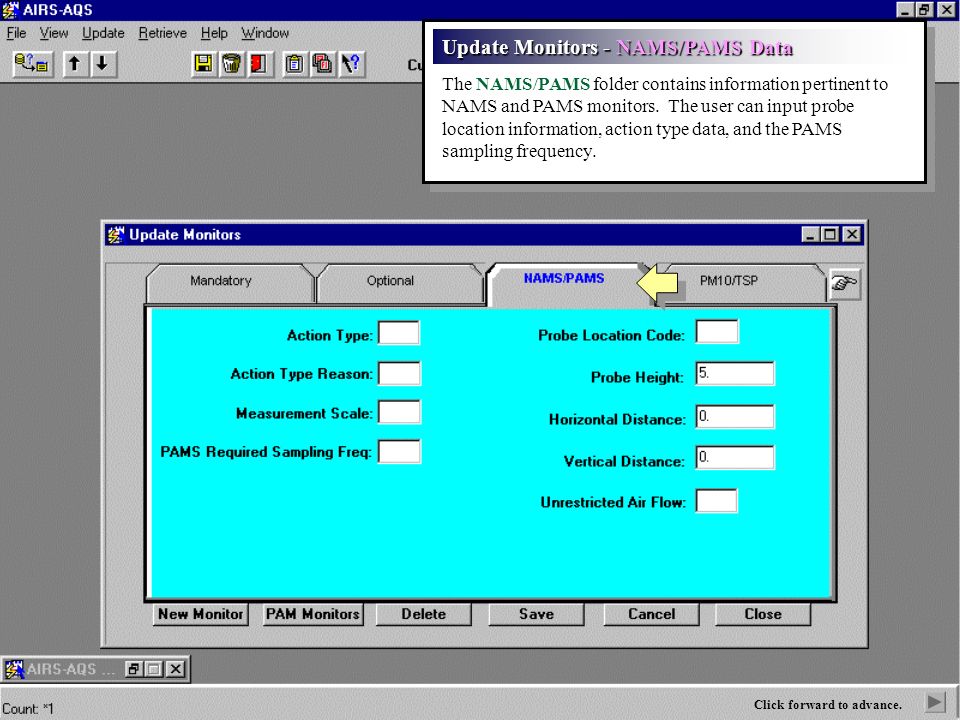Click the context help pointer icon
The image size is (960, 720).
(x=351, y=64)
